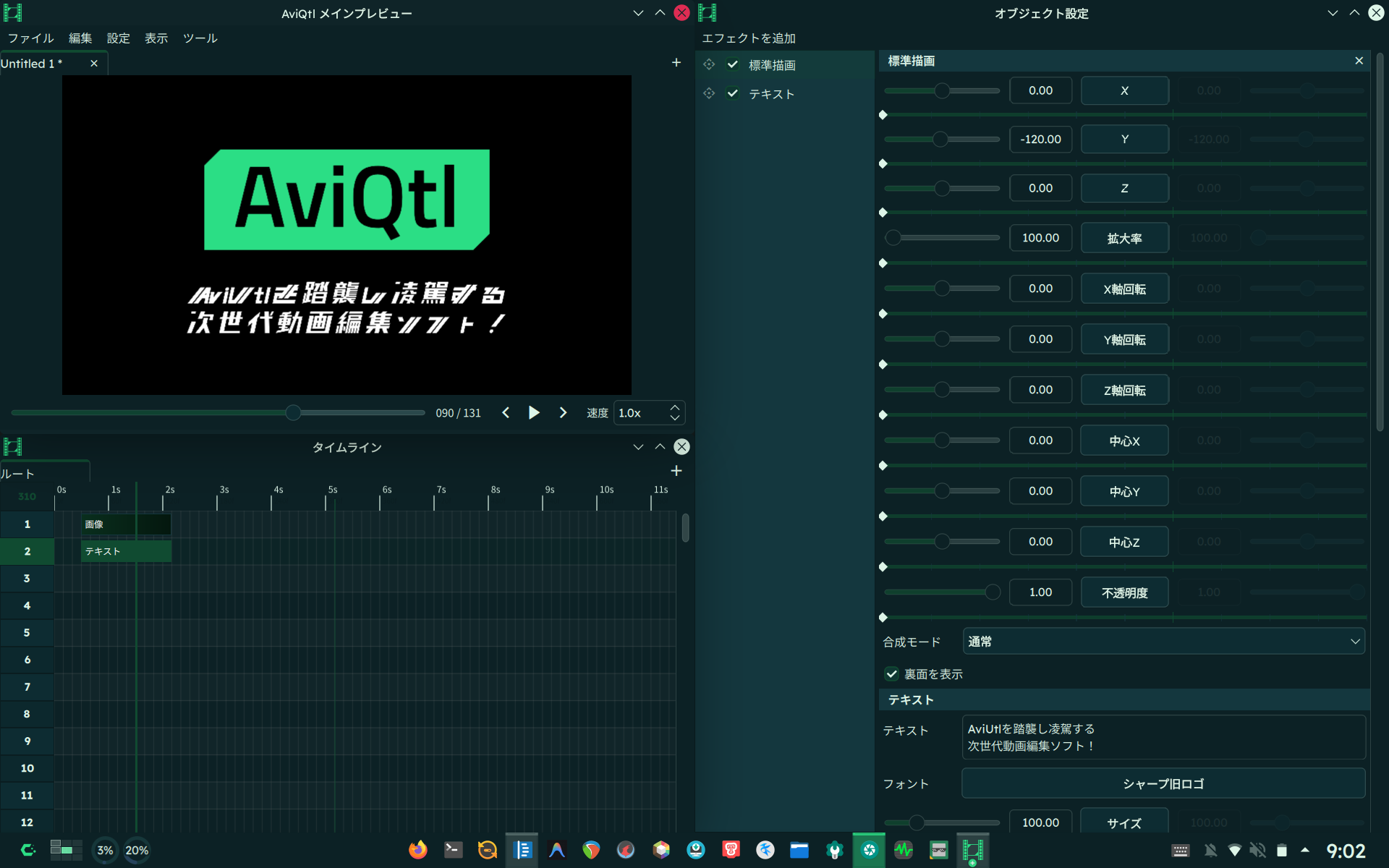Open the network wifi tray icon
Screen dimensions: 1389x868
[x=1235, y=851]
